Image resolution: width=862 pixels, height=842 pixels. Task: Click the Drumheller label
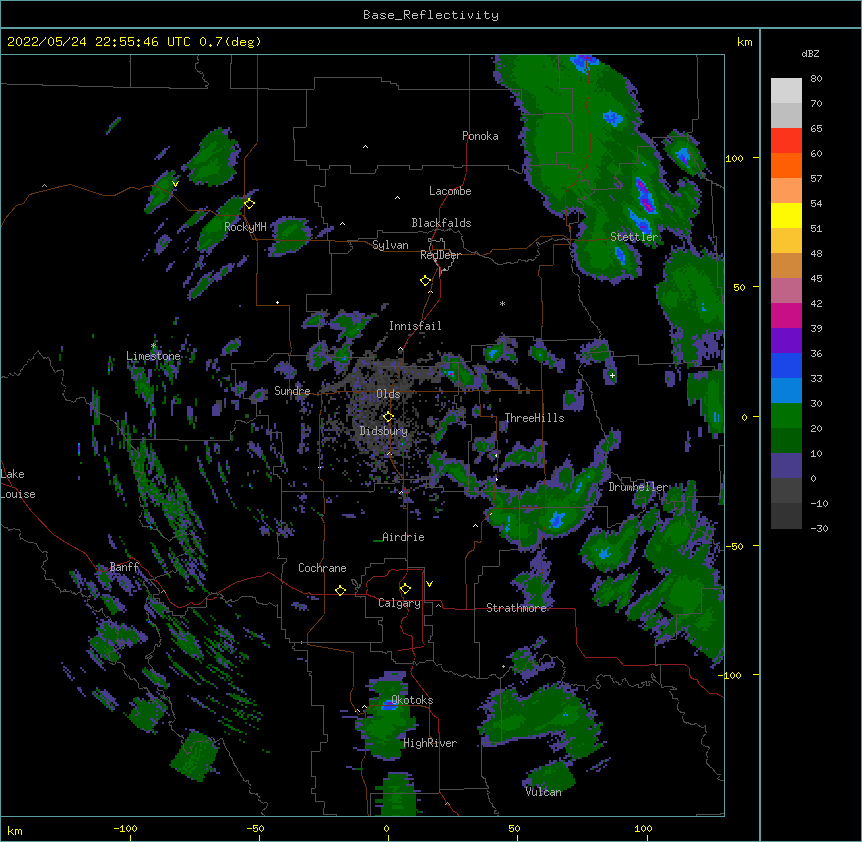point(638,487)
